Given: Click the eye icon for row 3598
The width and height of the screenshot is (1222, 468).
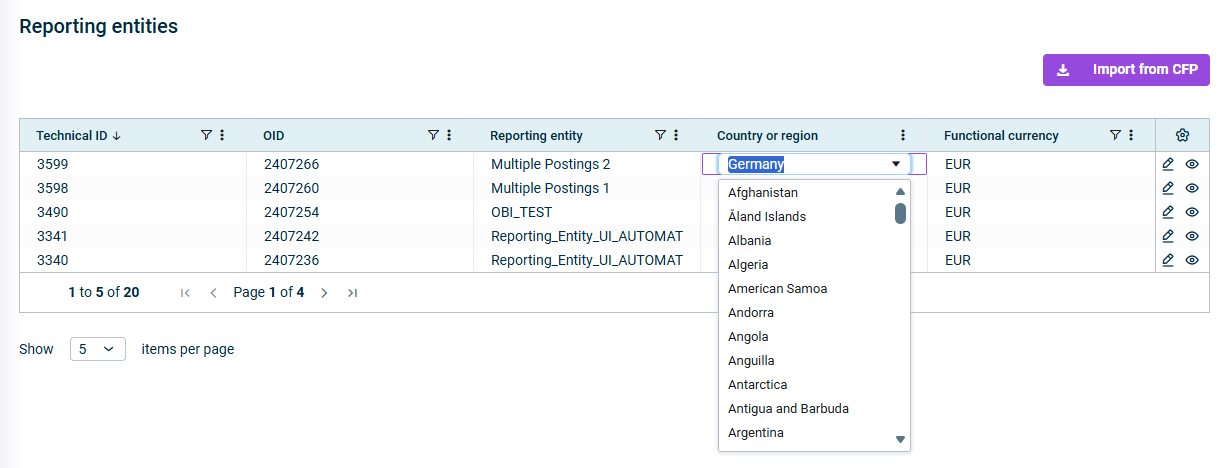Looking at the screenshot, I should point(1192,188).
